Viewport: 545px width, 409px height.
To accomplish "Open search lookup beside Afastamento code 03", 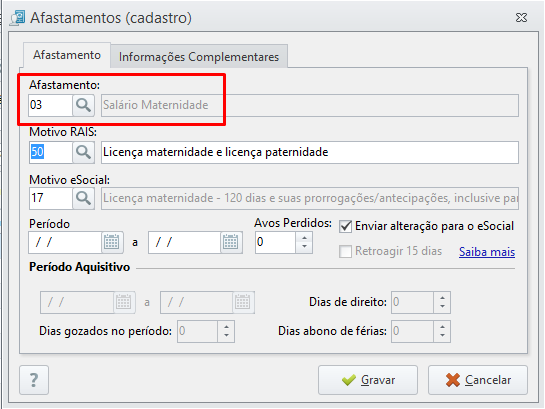I will click(x=83, y=105).
